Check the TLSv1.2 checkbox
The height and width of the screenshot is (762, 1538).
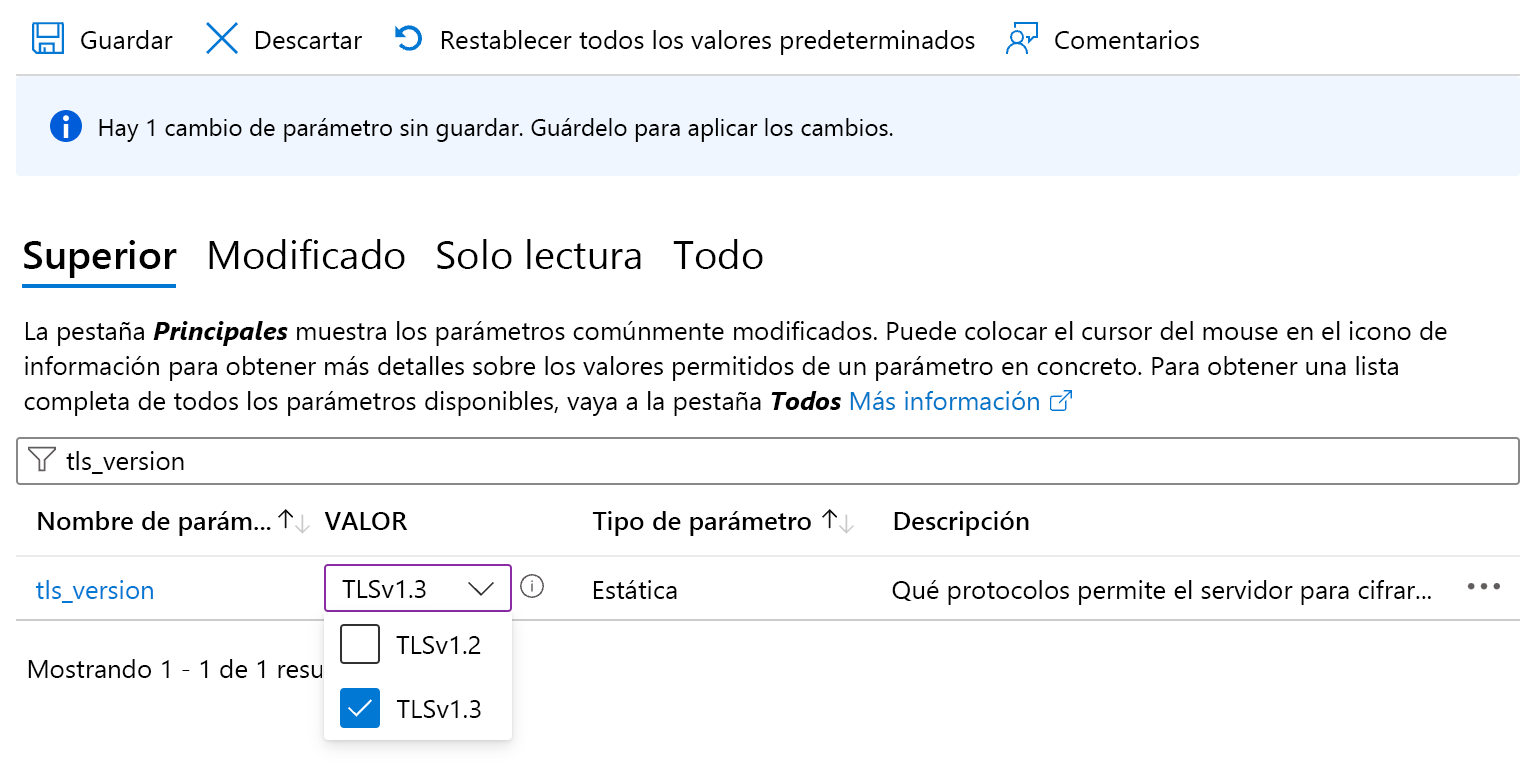point(360,645)
